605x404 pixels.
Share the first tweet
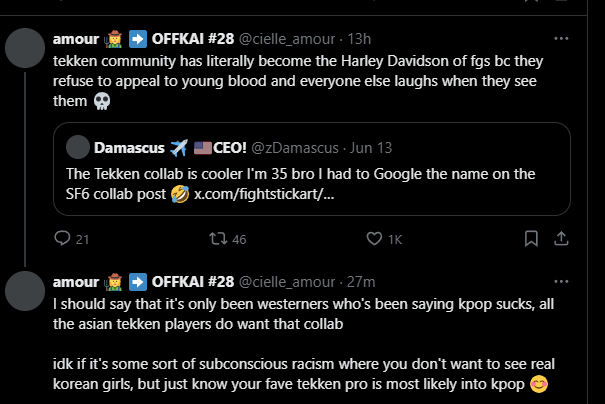[562, 239]
